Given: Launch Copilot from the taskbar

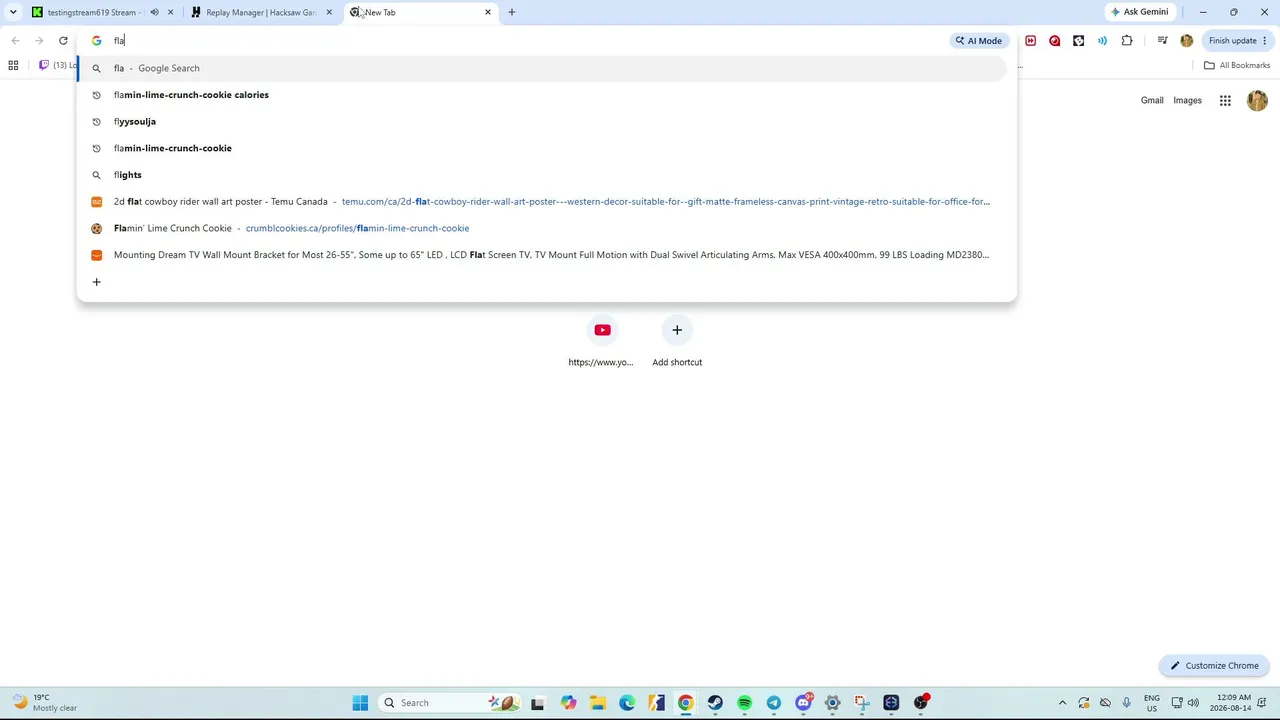Looking at the screenshot, I should click(568, 703).
